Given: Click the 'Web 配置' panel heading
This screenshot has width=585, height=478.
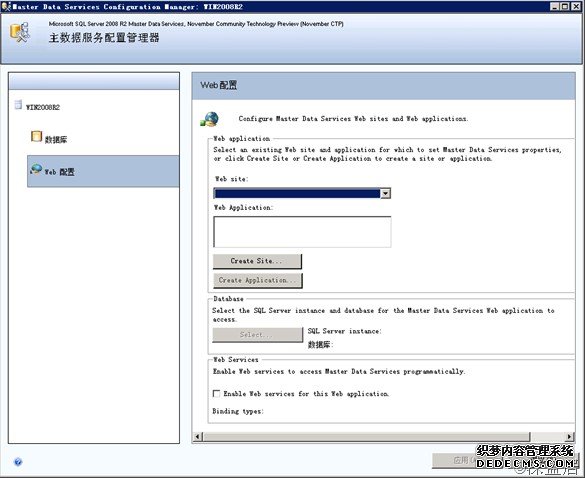Looking at the screenshot, I should point(218,85).
